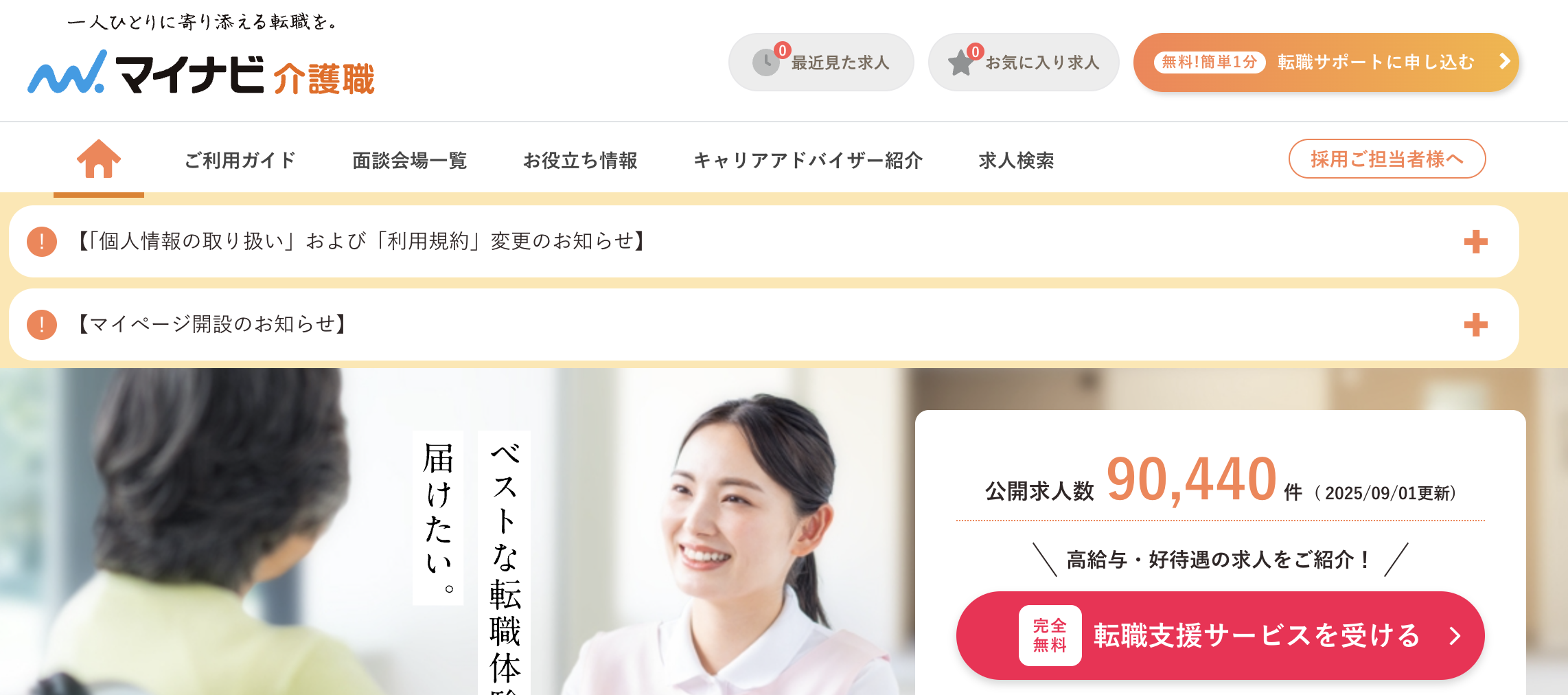Click the 採用ご担当者様へ button

1387,159
